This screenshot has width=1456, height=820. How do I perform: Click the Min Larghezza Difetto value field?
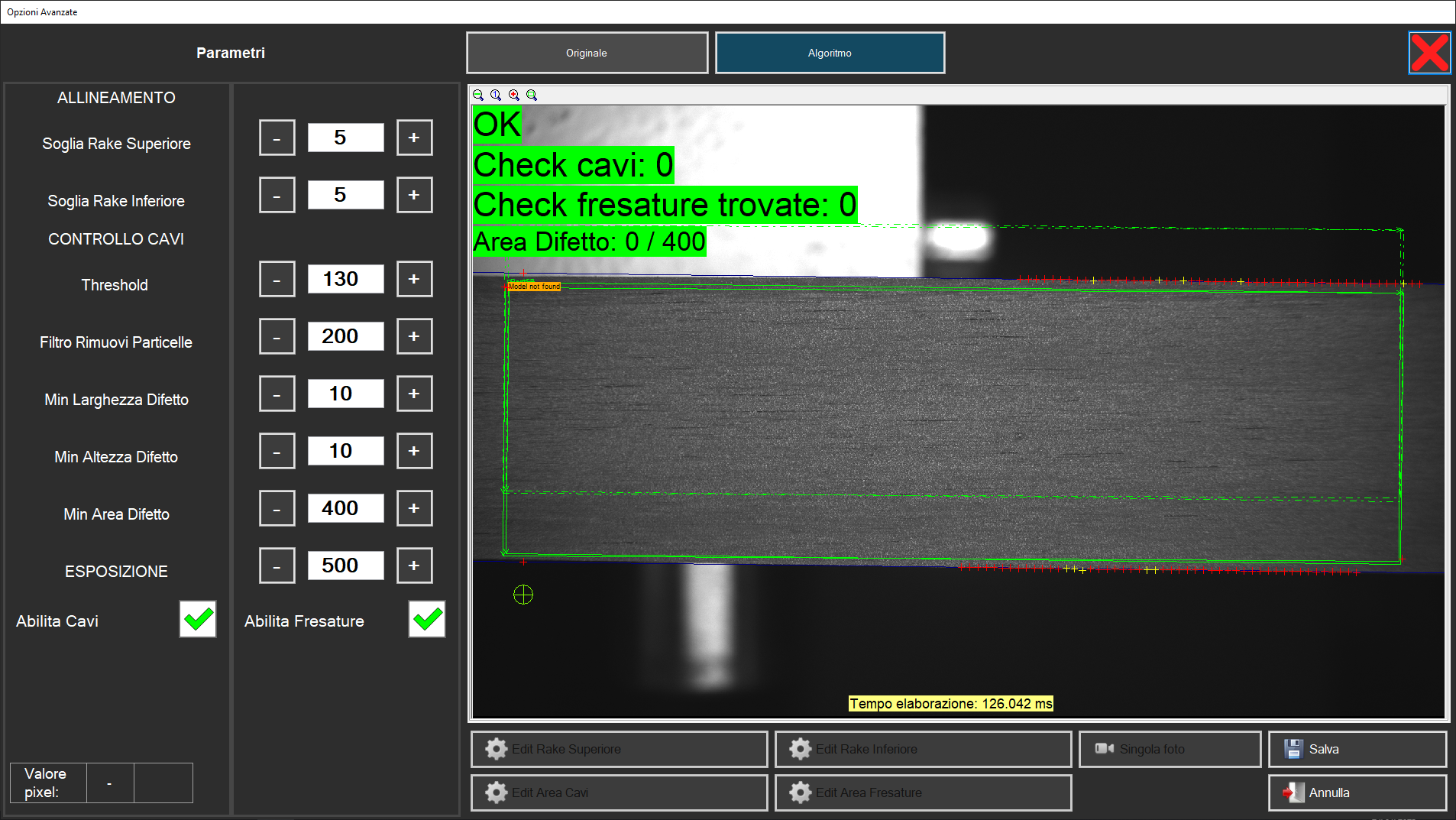pyautogui.click(x=345, y=394)
